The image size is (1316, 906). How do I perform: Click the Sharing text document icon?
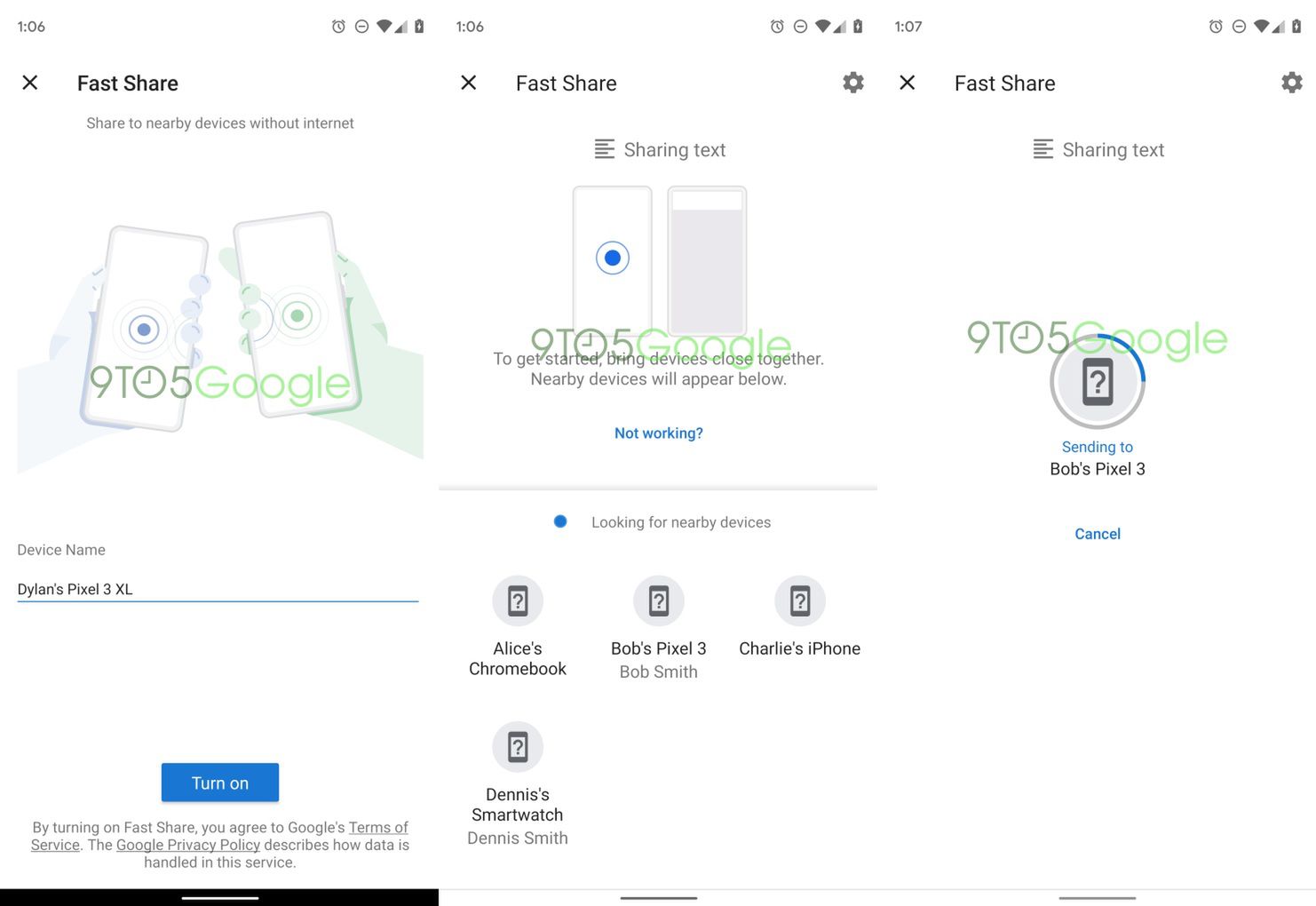(605, 149)
